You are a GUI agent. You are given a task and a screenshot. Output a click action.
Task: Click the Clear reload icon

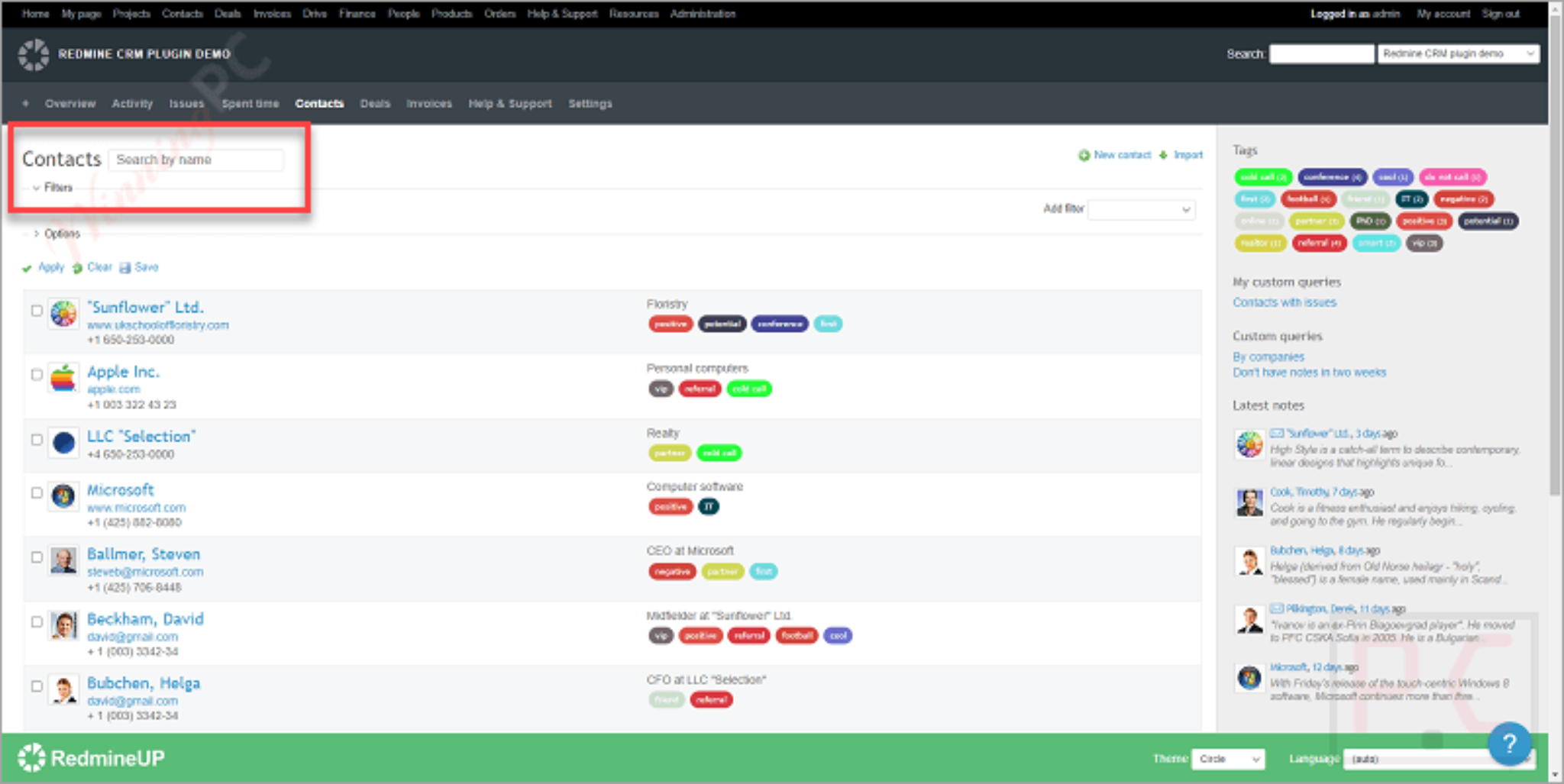[x=77, y=268]
